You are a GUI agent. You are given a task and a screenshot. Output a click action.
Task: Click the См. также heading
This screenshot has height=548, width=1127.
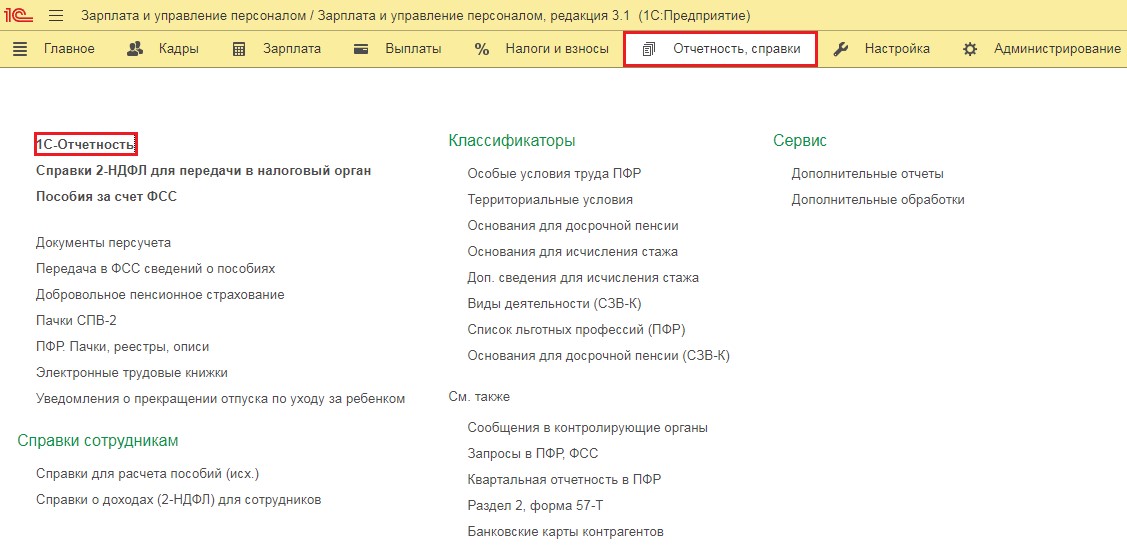tap(479, 396)
